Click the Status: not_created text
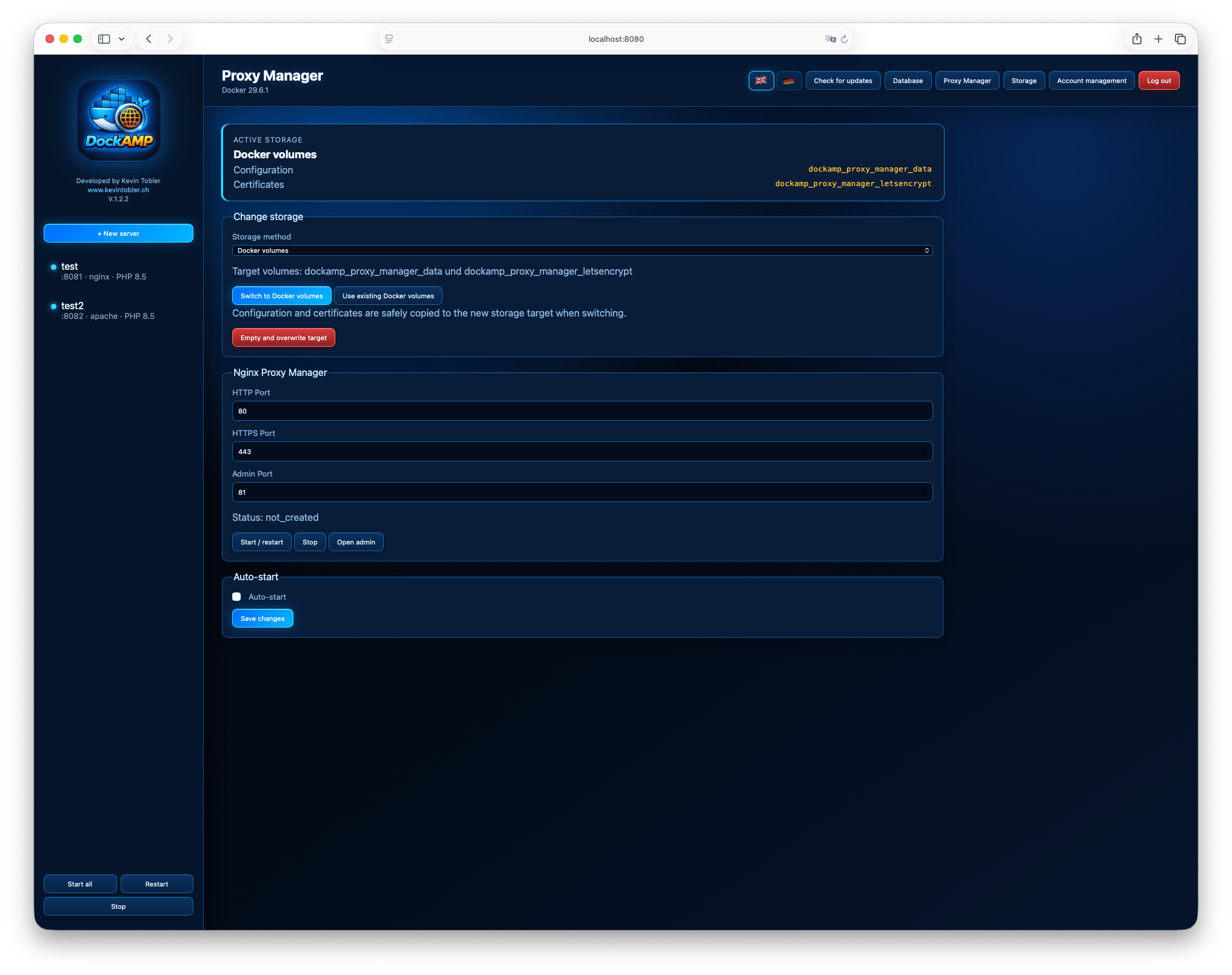This screenshot has width=1232, height=975. pos(275,517)
